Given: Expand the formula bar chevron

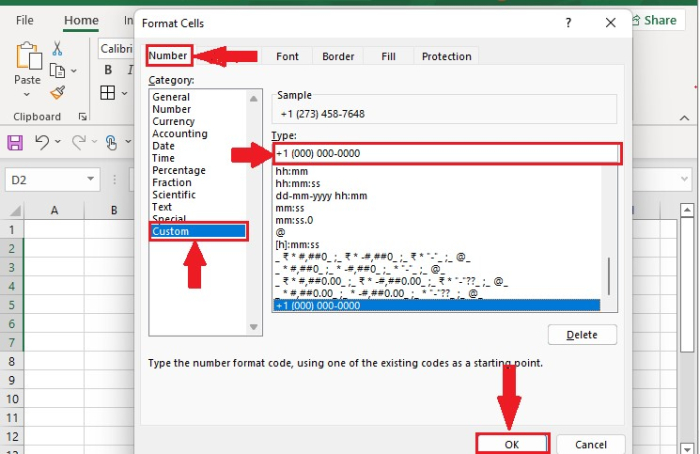Looking at the screenshot, I should coord(684,179).
